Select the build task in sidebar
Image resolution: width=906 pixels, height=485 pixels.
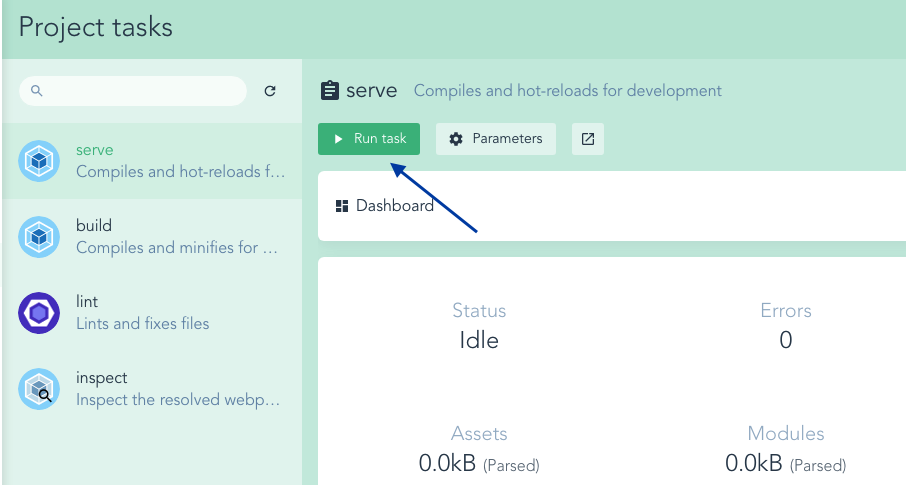(x=152, y=236)
